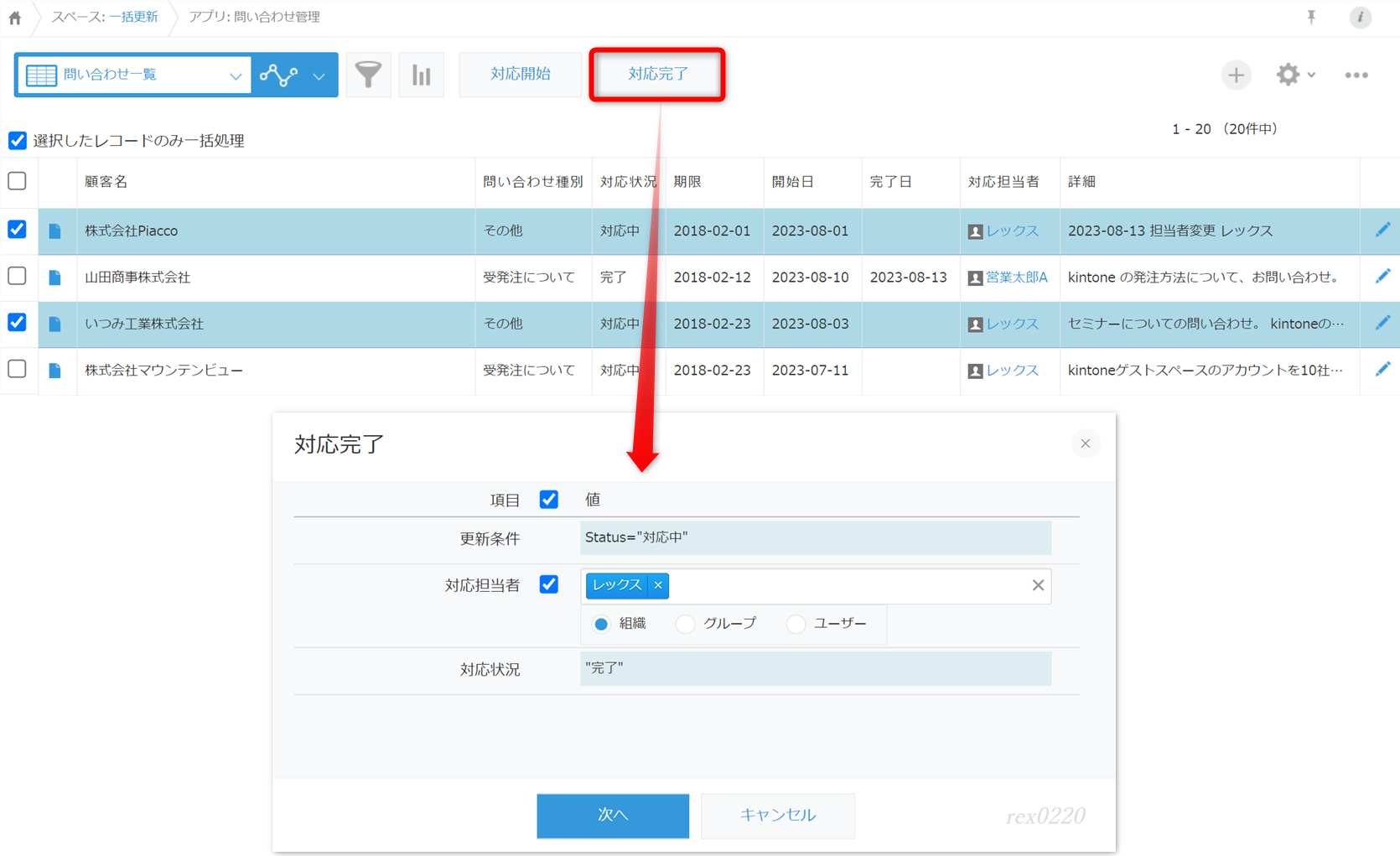Open record details icon for 株式会社Piacco
1400x856 pixels.
point(55,231)
